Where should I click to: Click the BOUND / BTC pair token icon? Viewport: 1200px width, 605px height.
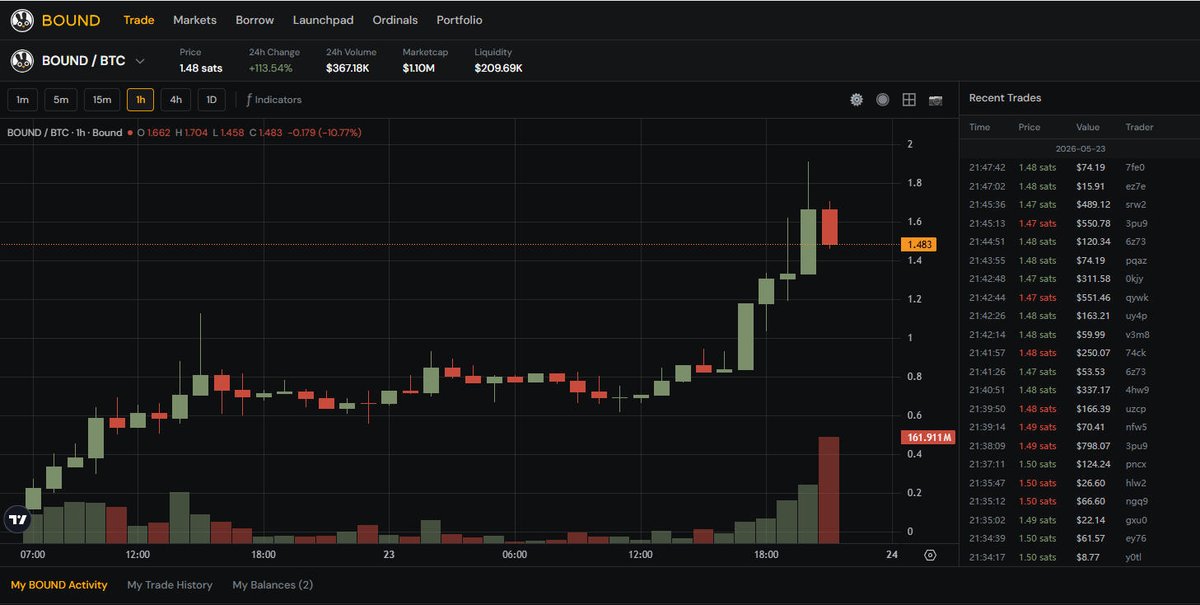point(22,61)
